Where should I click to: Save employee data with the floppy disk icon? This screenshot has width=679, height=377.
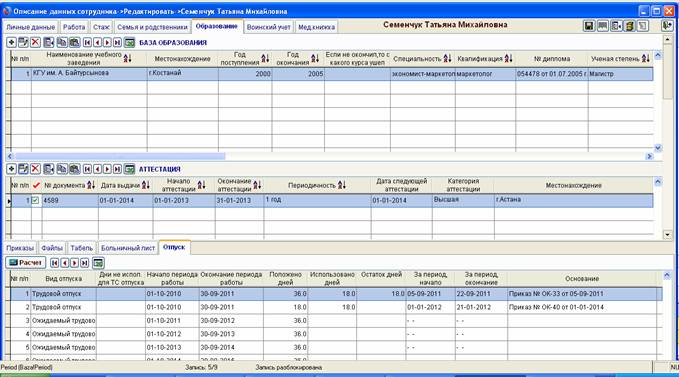point(589,26)
